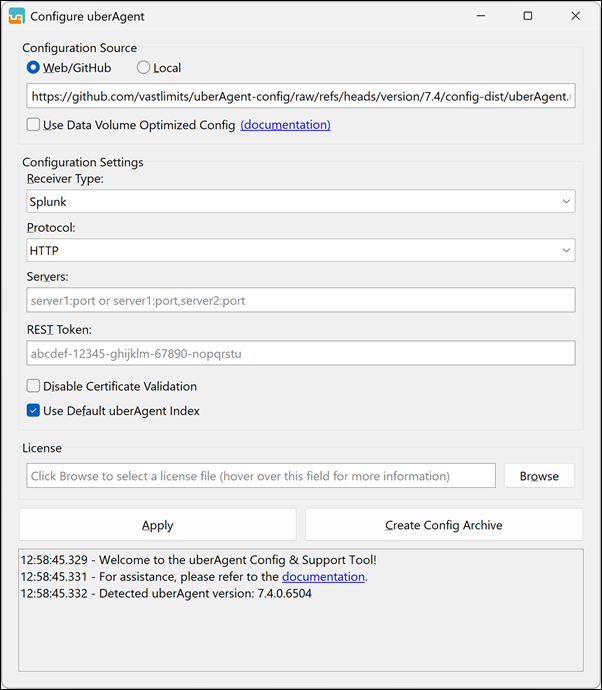The width and height of the screenshot is (602, 690).
Task: Click the GitHub configuration URL field
Action: 300,96
